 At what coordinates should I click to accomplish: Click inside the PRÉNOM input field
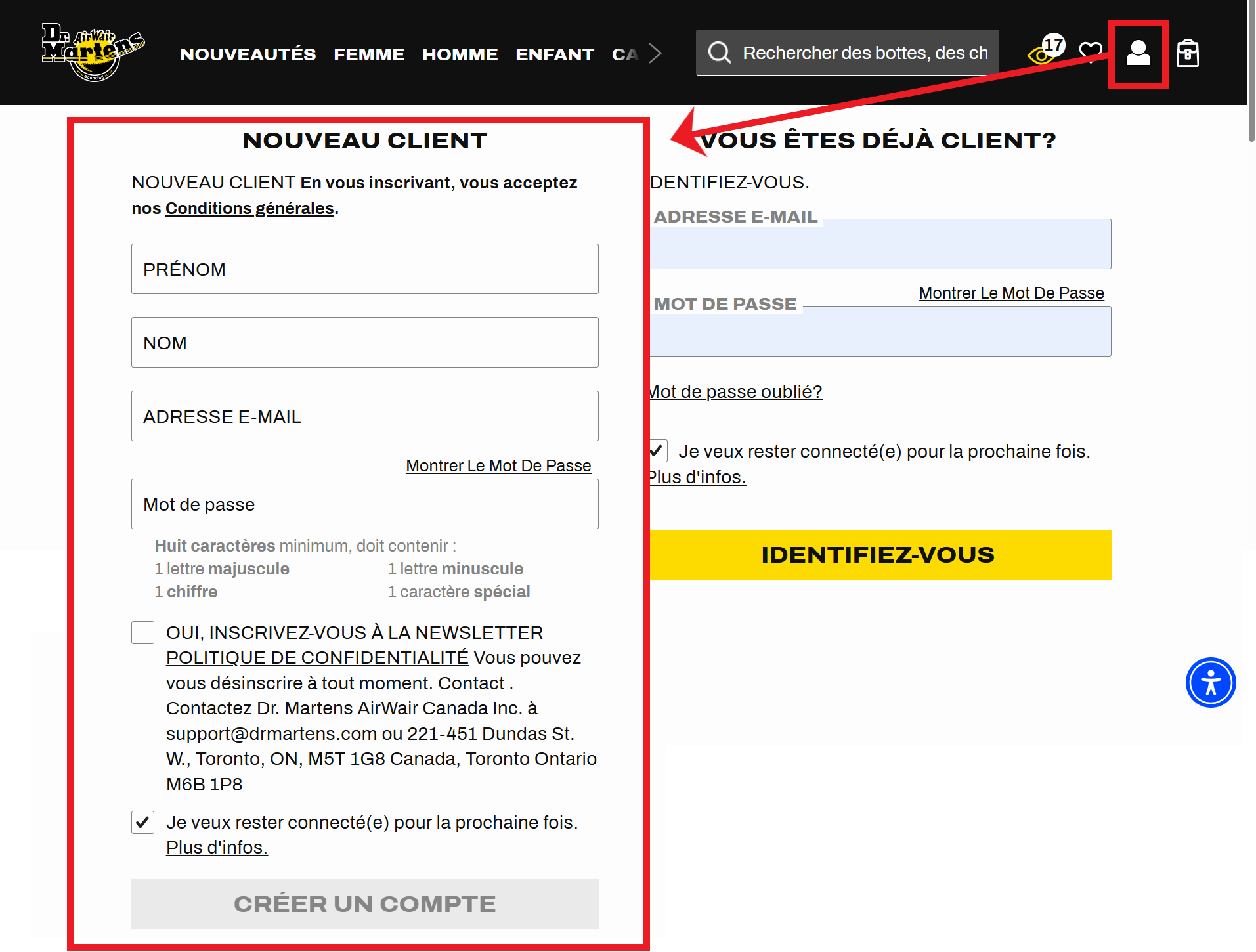(x=364, y=269)
